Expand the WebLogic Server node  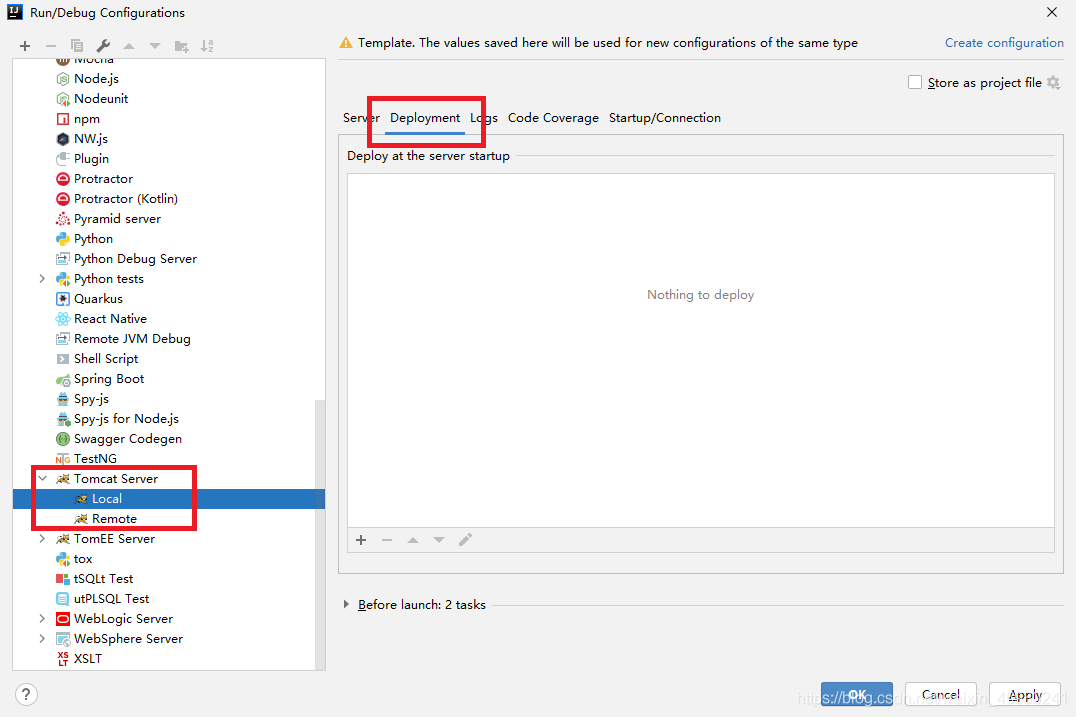pyautogui.click(x=42, y=618)
